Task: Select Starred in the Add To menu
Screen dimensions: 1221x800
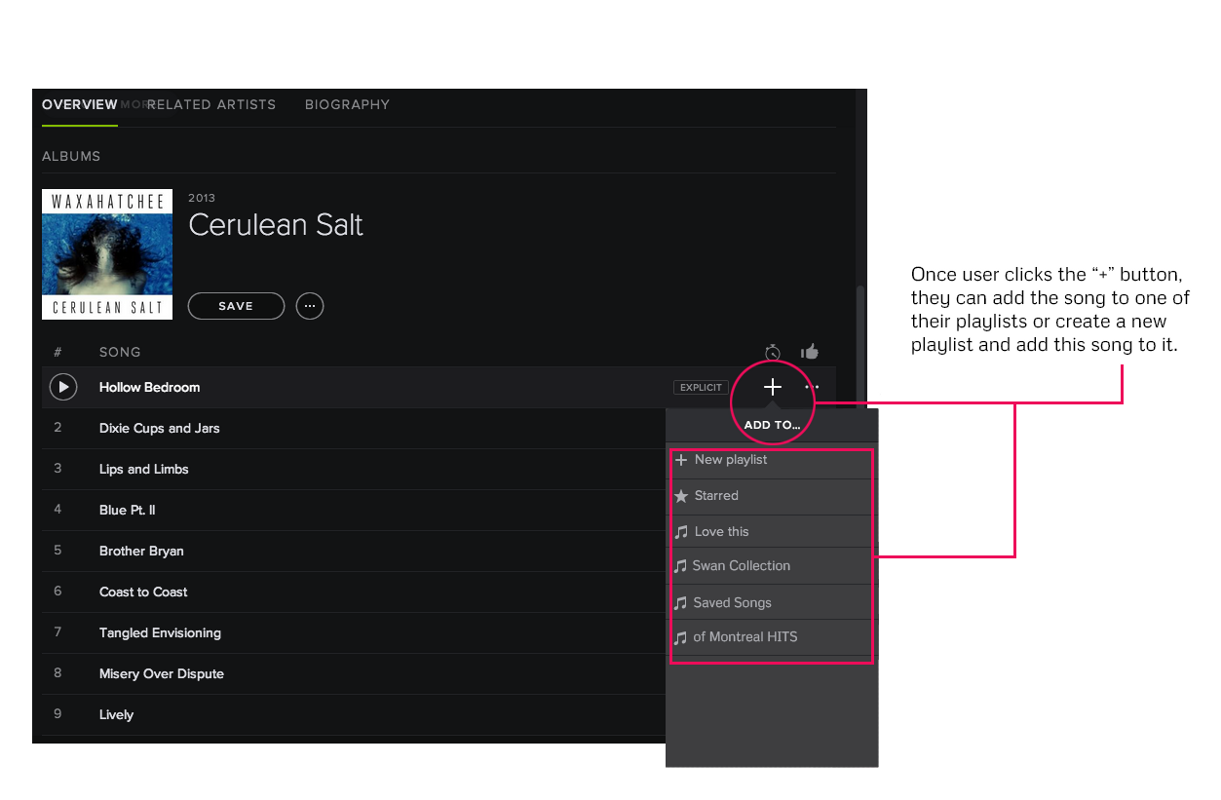Action: click(x=717, y=495)
